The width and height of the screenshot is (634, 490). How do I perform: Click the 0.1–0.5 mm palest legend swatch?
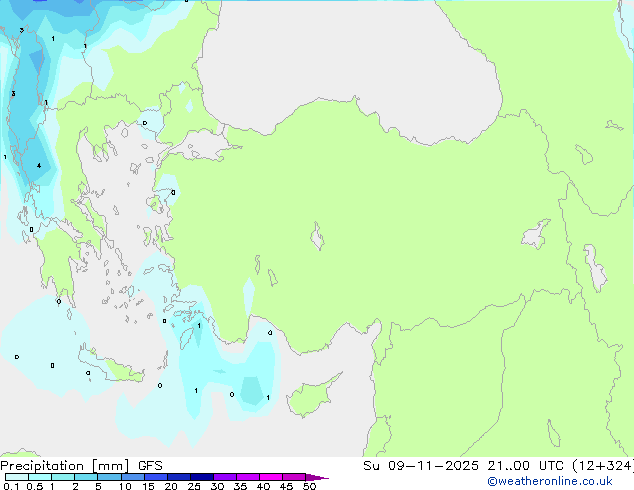tap(17, 477)
